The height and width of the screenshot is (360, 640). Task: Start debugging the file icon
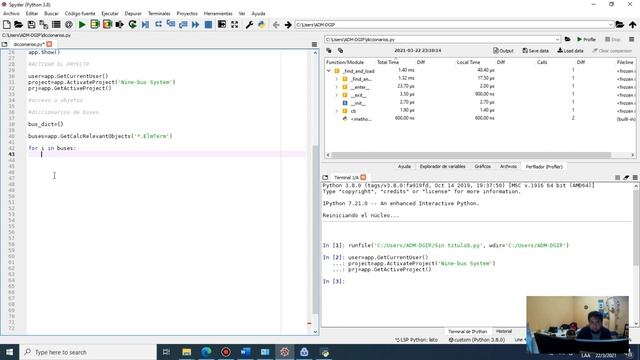[x=145, y=25]
